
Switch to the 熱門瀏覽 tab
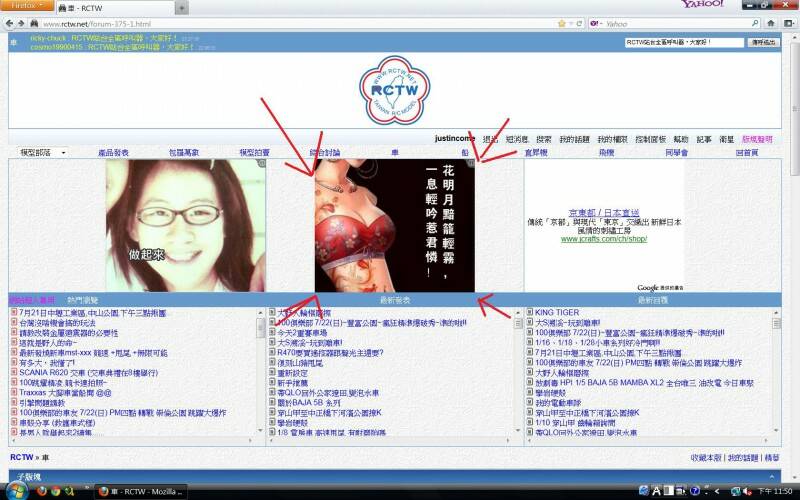83,300
